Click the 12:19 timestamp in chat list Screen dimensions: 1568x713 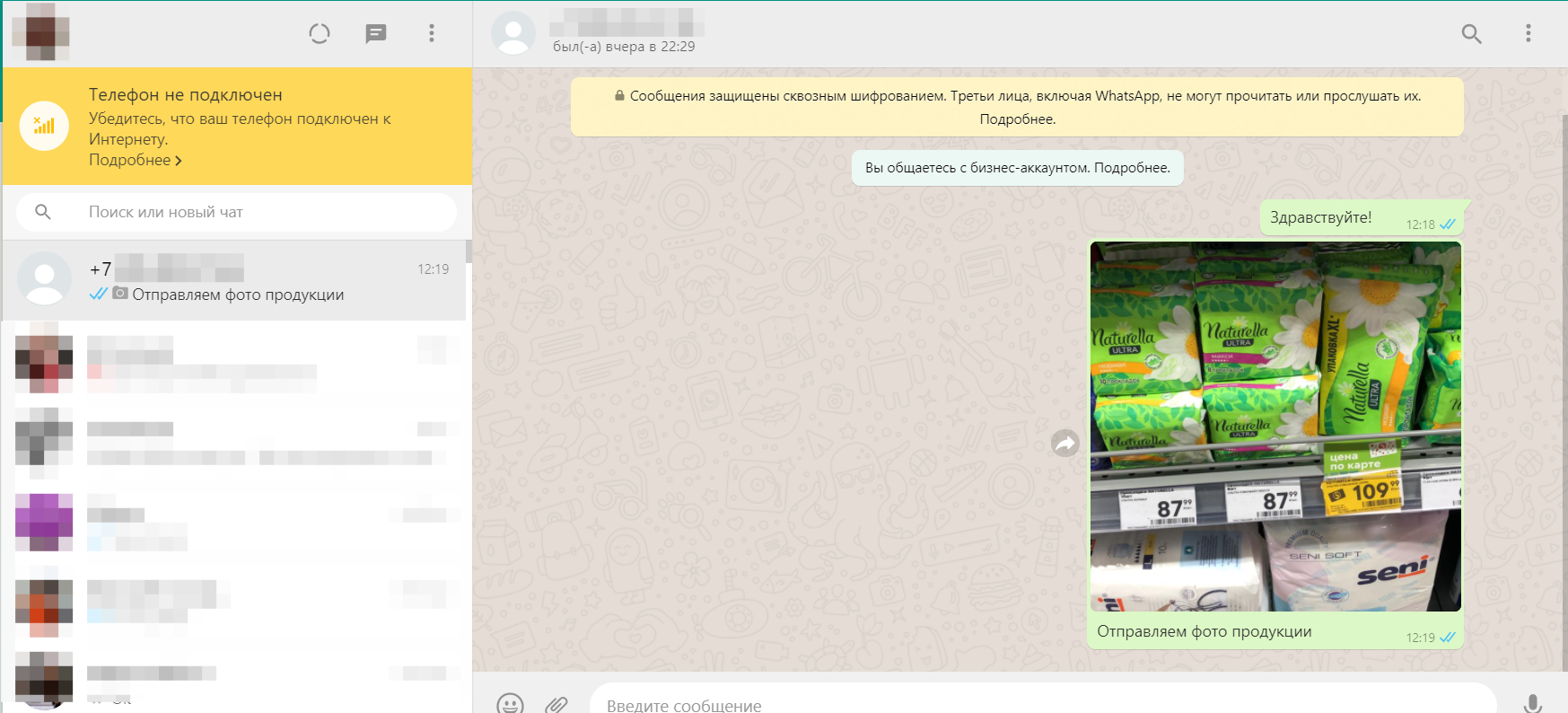(433, 268)
